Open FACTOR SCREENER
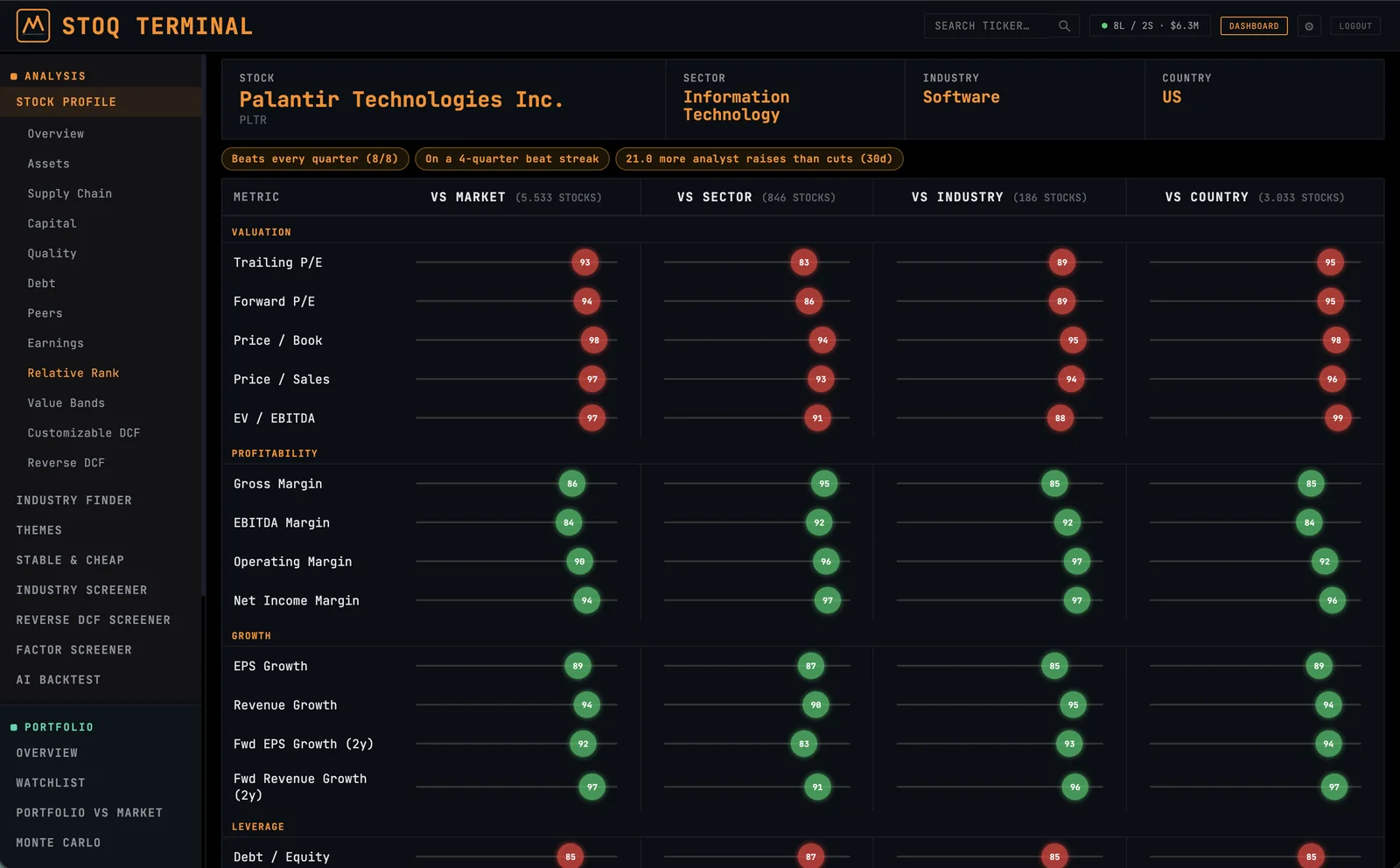Screen dimensions: 1400x868 [x=74, y=650]
